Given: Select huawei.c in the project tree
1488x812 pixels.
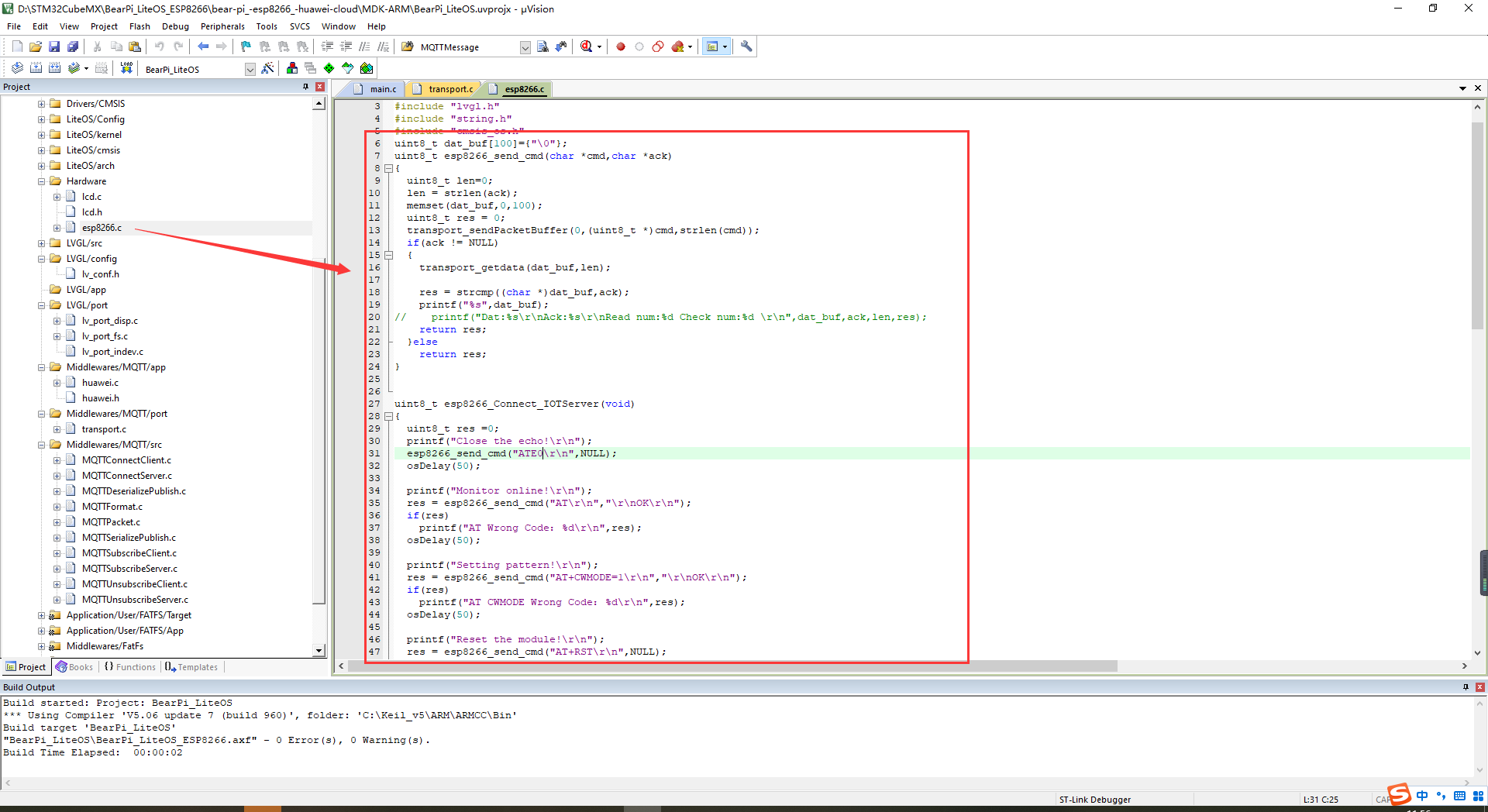Looking at the screenshot, I should (100, 383).
